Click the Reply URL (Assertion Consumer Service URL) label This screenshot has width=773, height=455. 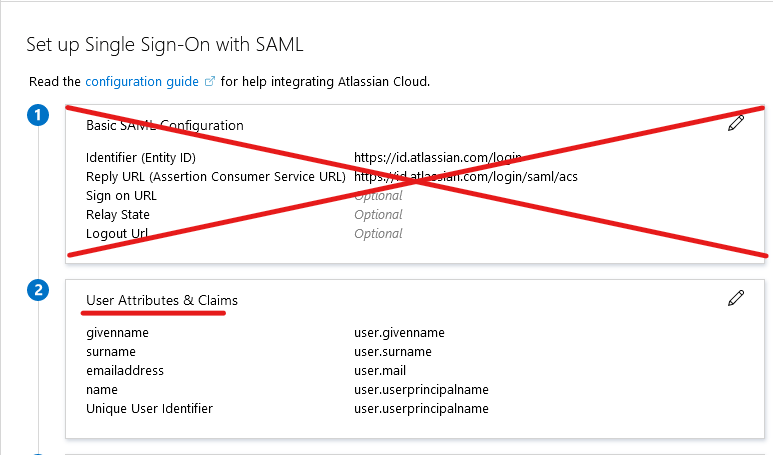216,177
